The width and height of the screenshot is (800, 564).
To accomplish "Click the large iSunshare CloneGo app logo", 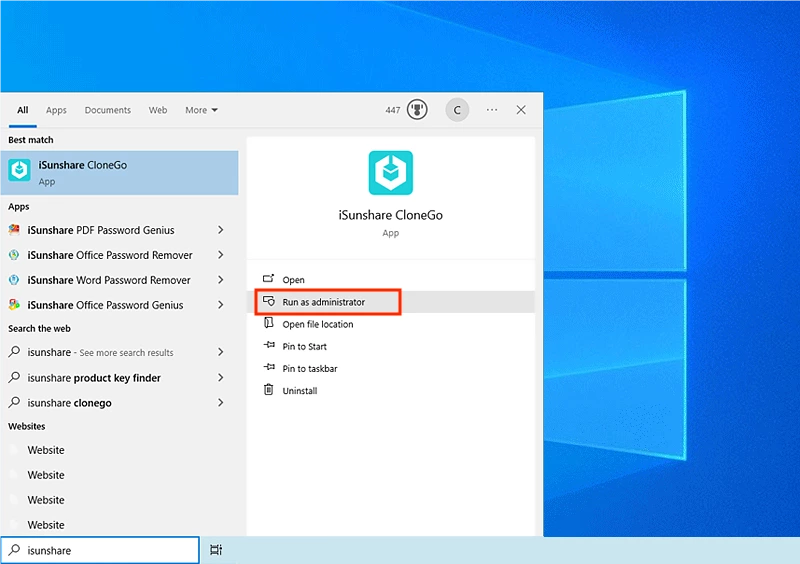I will [391, 173].
